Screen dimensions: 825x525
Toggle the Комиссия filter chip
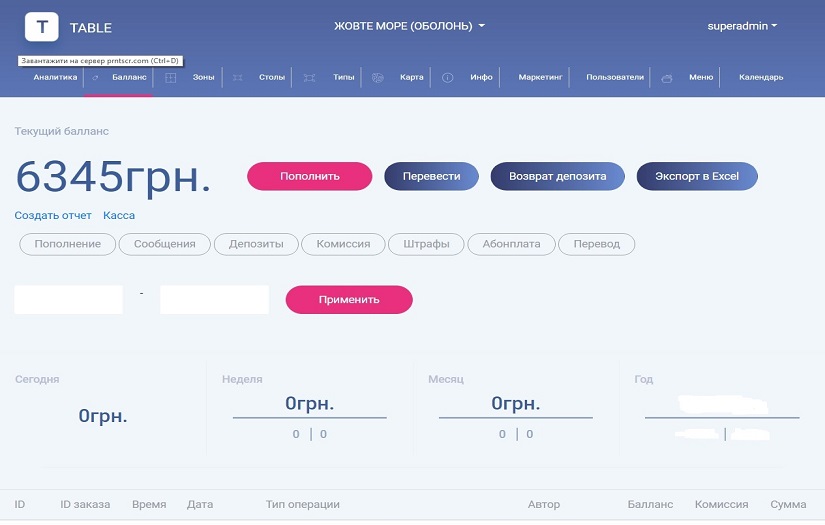(x=343, y=244)
